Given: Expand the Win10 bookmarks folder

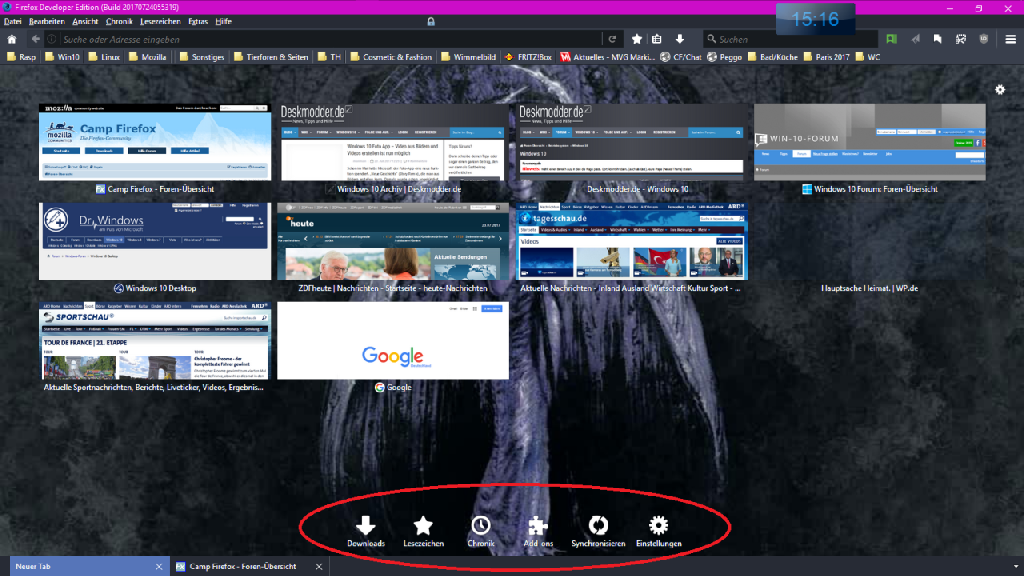Looking at the screenshot, I should (x=64, y=57).
